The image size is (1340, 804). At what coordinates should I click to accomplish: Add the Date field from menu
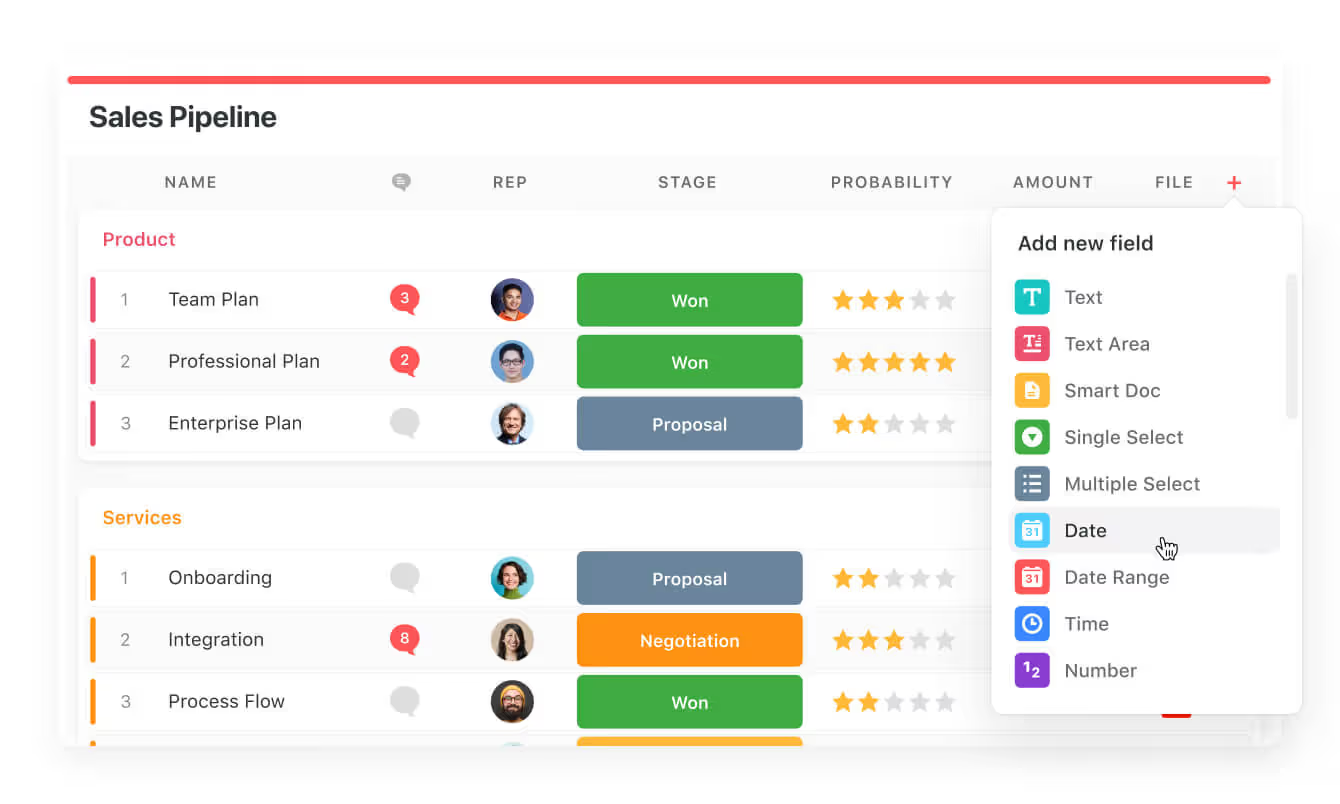click(x=1085, y=531)
